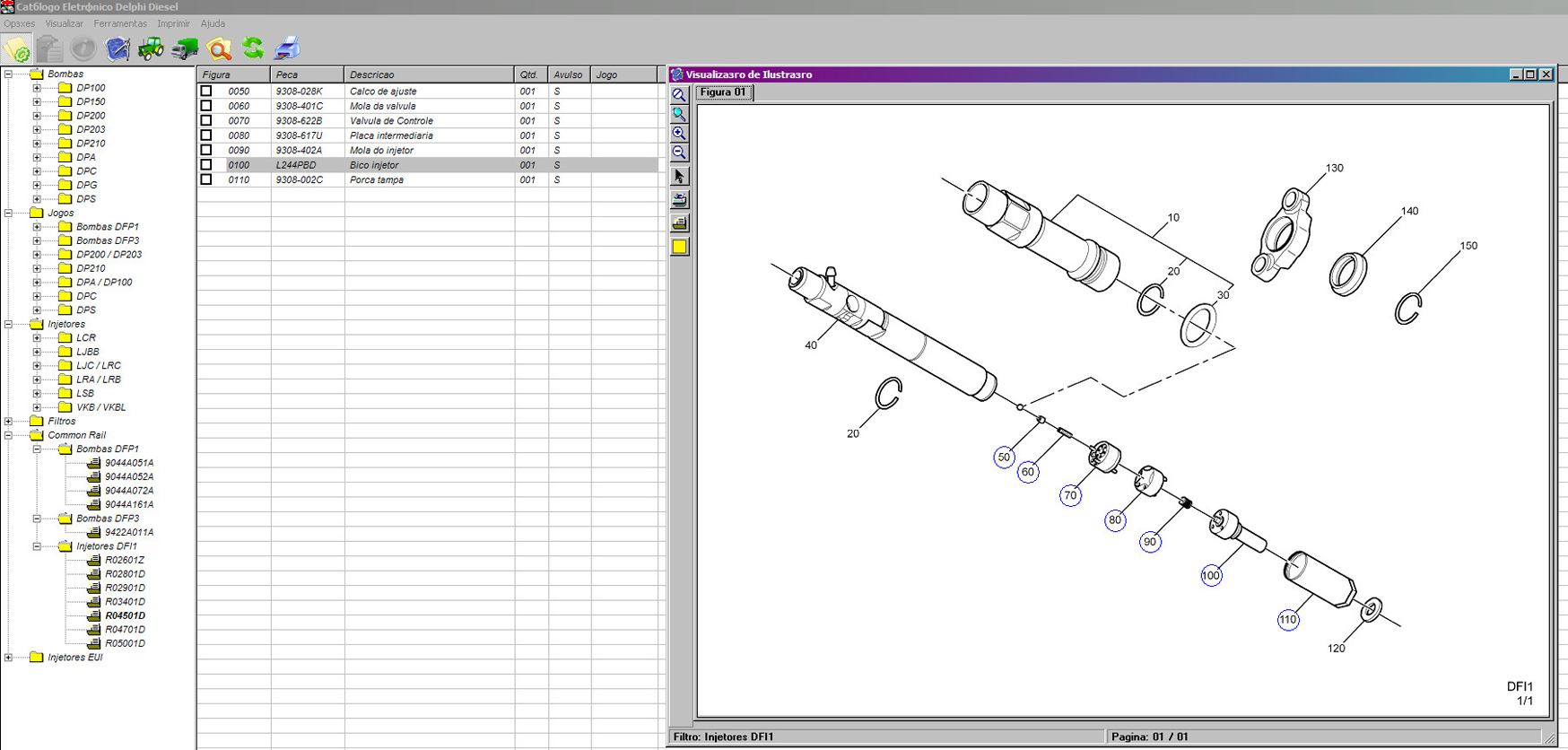This screenshot has width=1568, height=750.
Task: Click the yellow color square in viewer toolbar
Action: pyautogui.click(x=680, y=247)
